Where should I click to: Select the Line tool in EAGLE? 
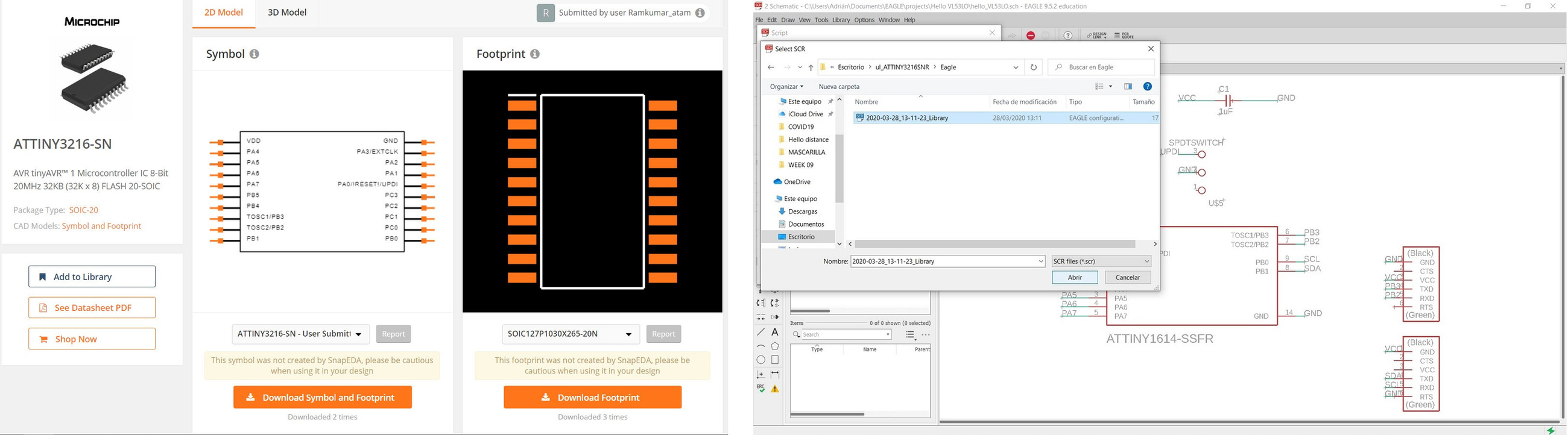(761, 332)
